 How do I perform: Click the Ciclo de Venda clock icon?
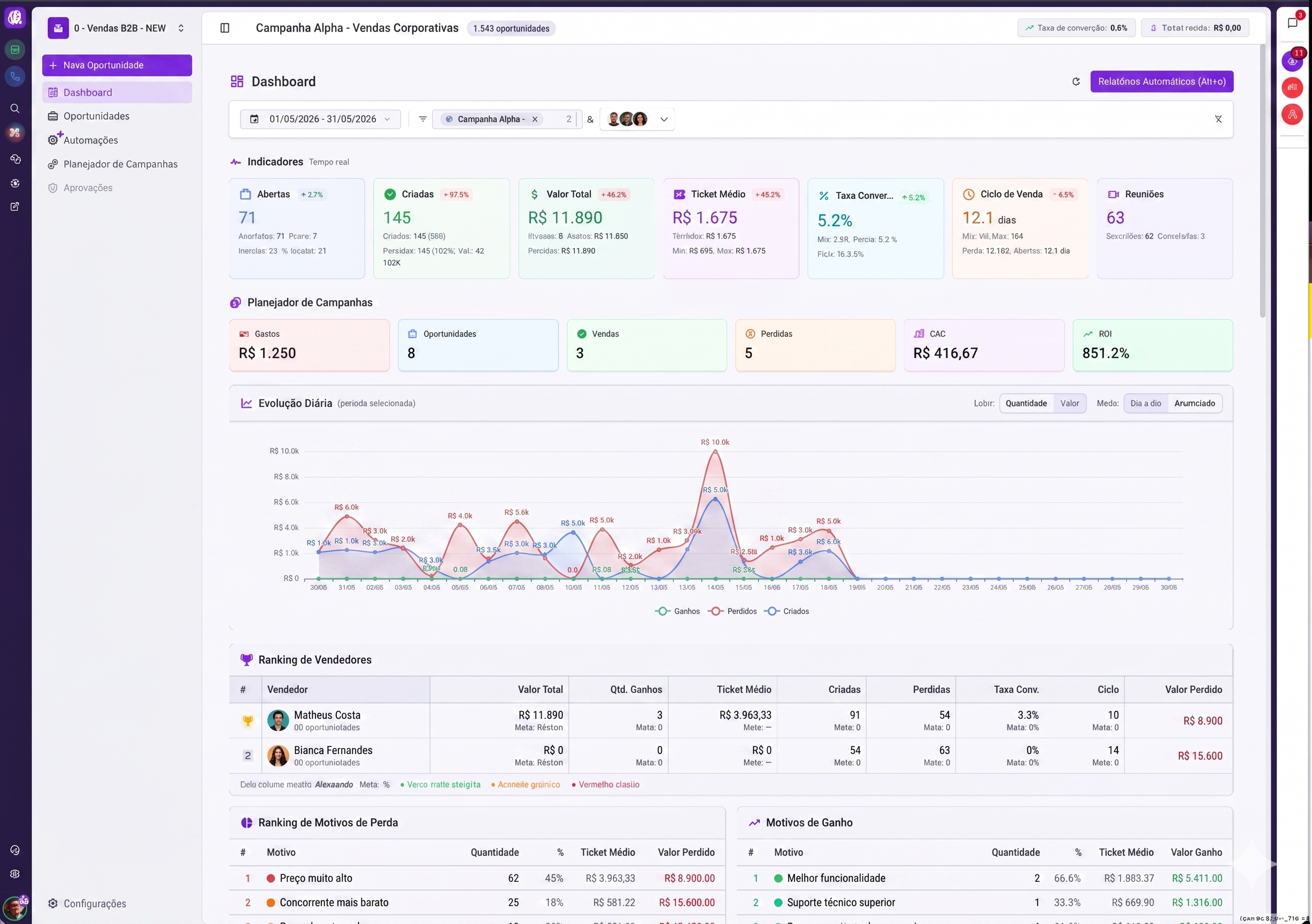pos(969,194)
